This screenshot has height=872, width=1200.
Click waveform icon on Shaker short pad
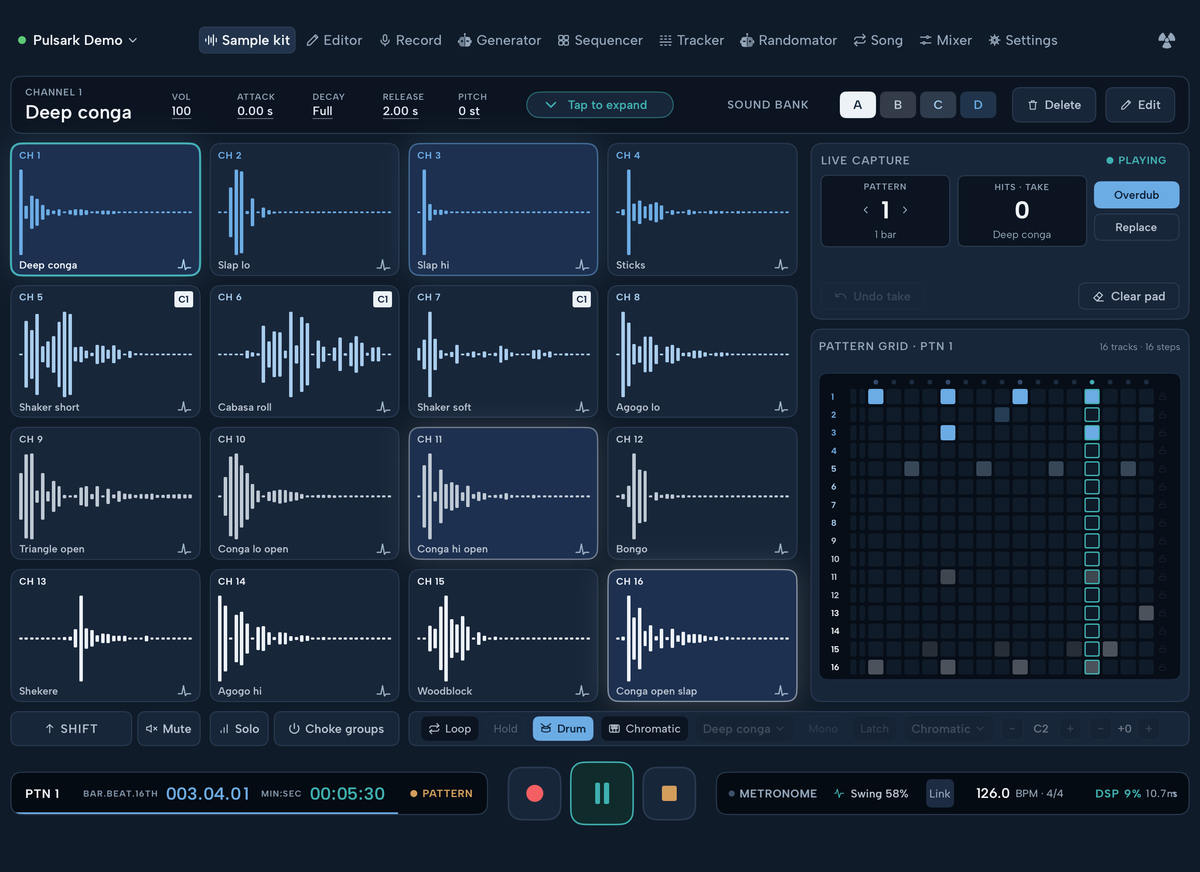184,407
